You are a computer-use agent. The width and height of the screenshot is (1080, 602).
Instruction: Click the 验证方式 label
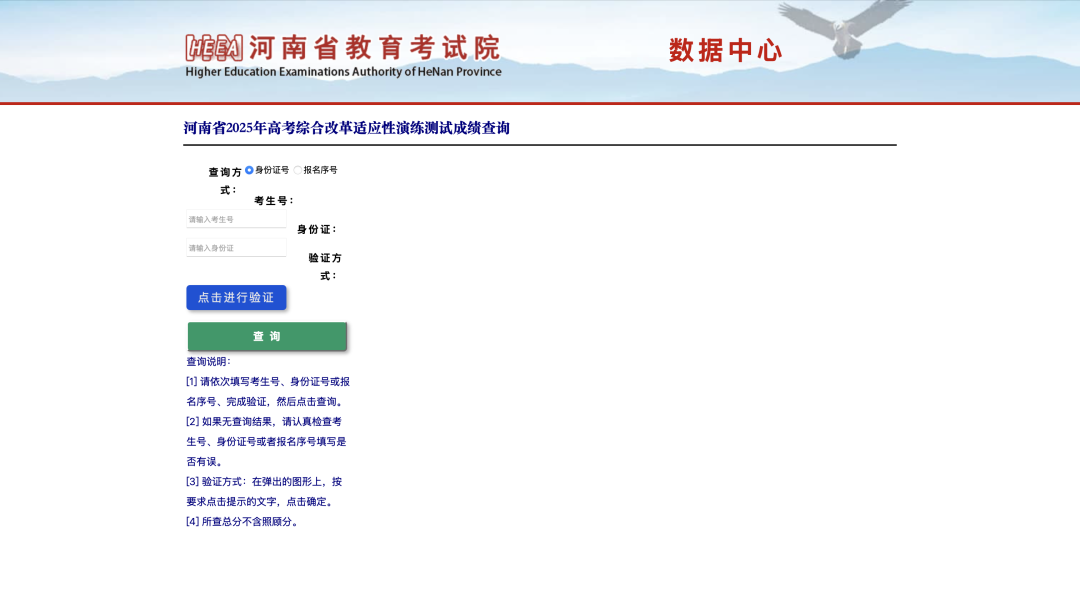tap(325, 266)
